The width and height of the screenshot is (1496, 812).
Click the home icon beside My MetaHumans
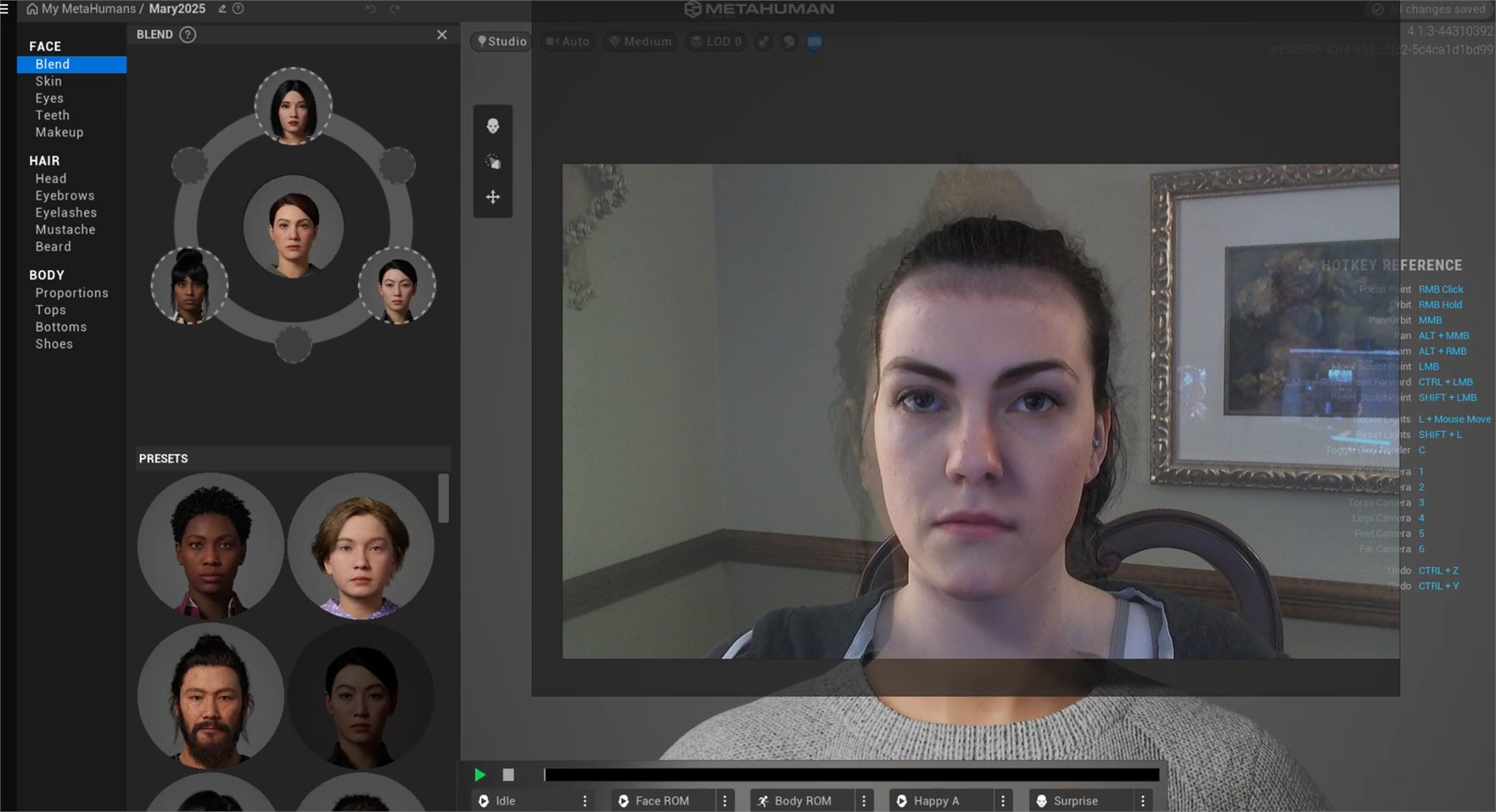click(x=32, y=9)
